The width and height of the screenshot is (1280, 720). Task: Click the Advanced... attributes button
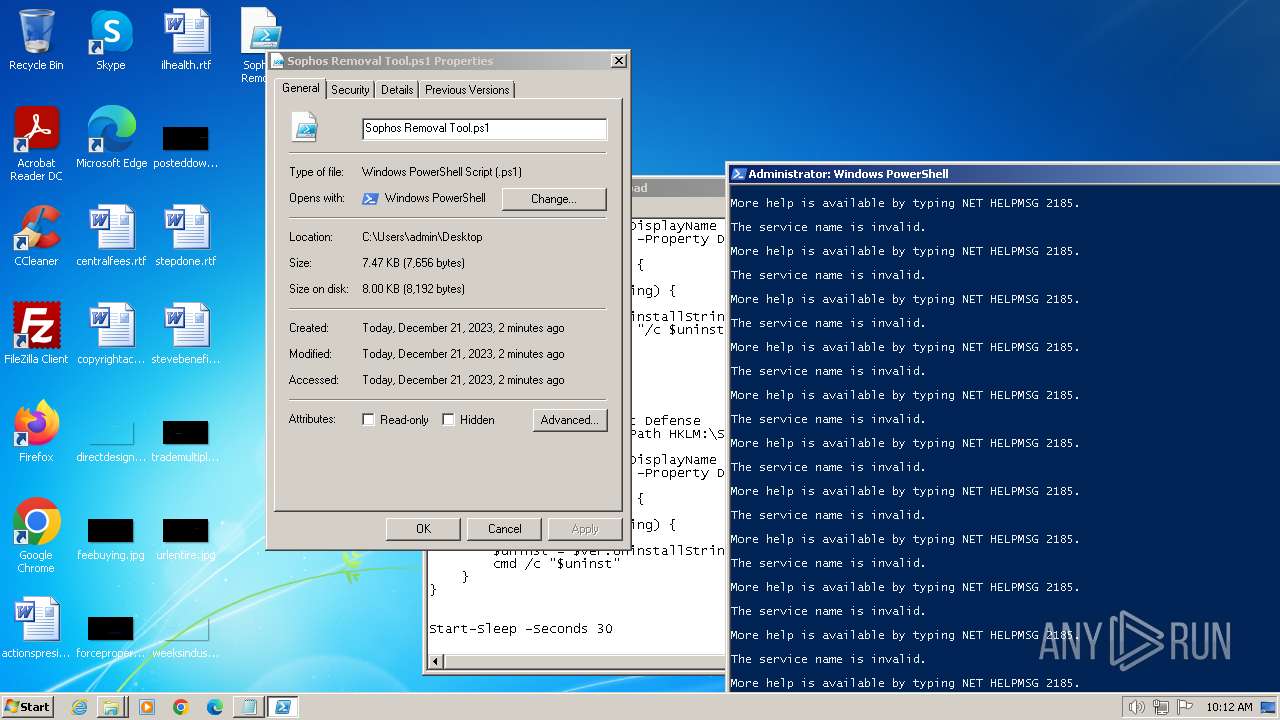(x=569, y=420)
